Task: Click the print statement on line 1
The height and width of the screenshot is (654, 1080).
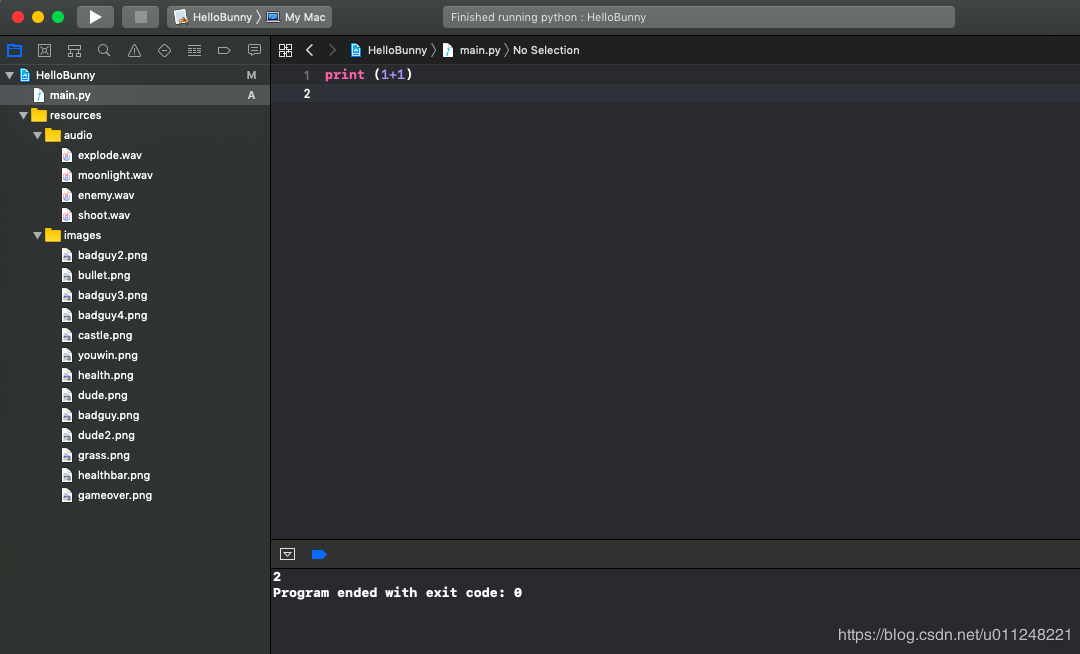Action: tap(368, 74)
